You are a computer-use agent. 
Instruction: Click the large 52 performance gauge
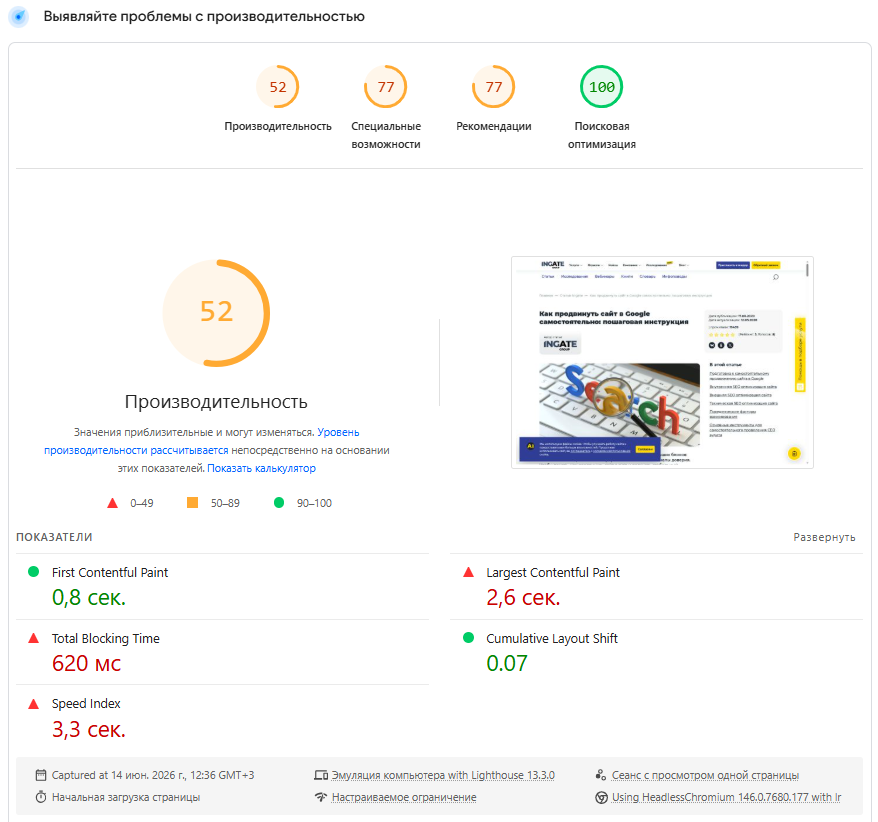click(x=216, y=312)
